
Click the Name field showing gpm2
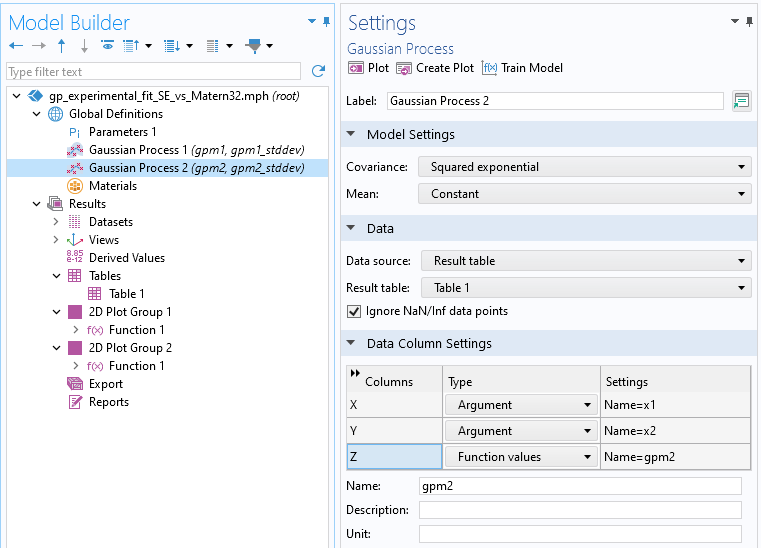coord(580,486)
